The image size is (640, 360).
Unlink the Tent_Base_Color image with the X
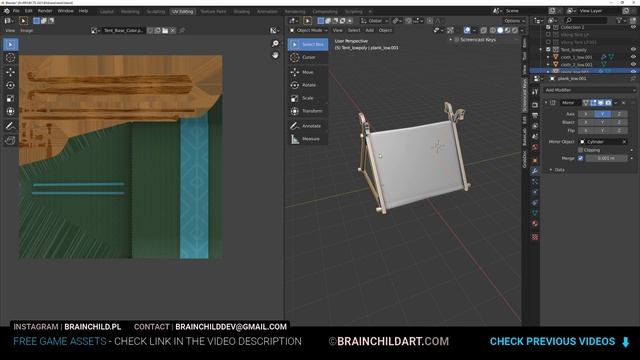click(x=173, y=30)
